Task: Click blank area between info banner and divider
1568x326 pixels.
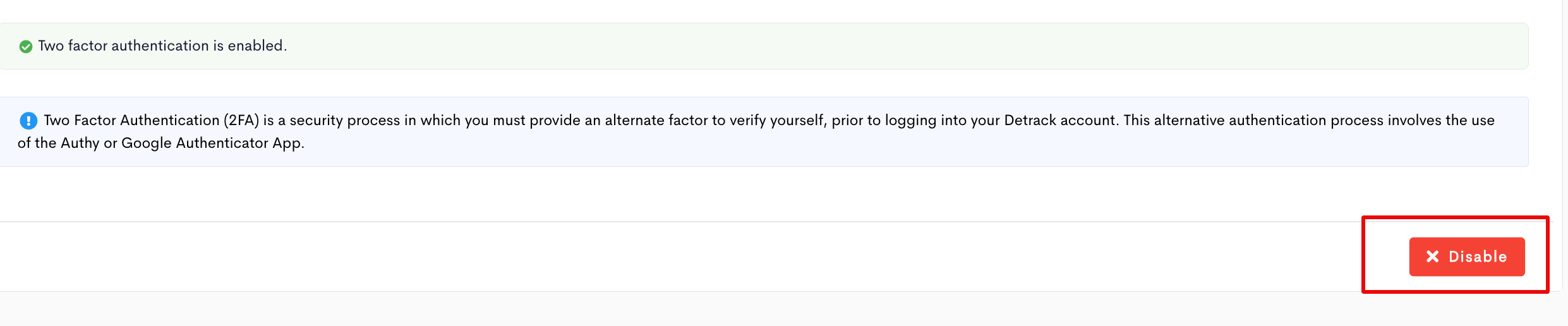Action: 764,194
